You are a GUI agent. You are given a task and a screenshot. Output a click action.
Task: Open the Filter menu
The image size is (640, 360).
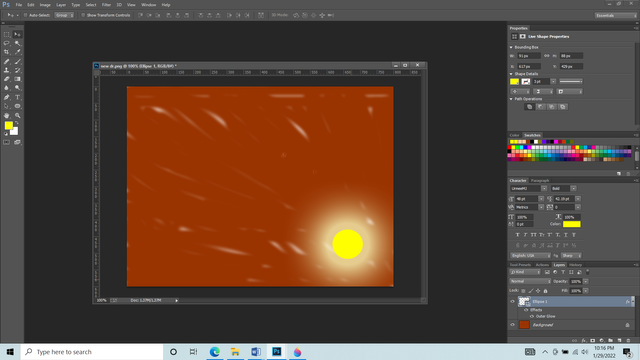(106, 5)
